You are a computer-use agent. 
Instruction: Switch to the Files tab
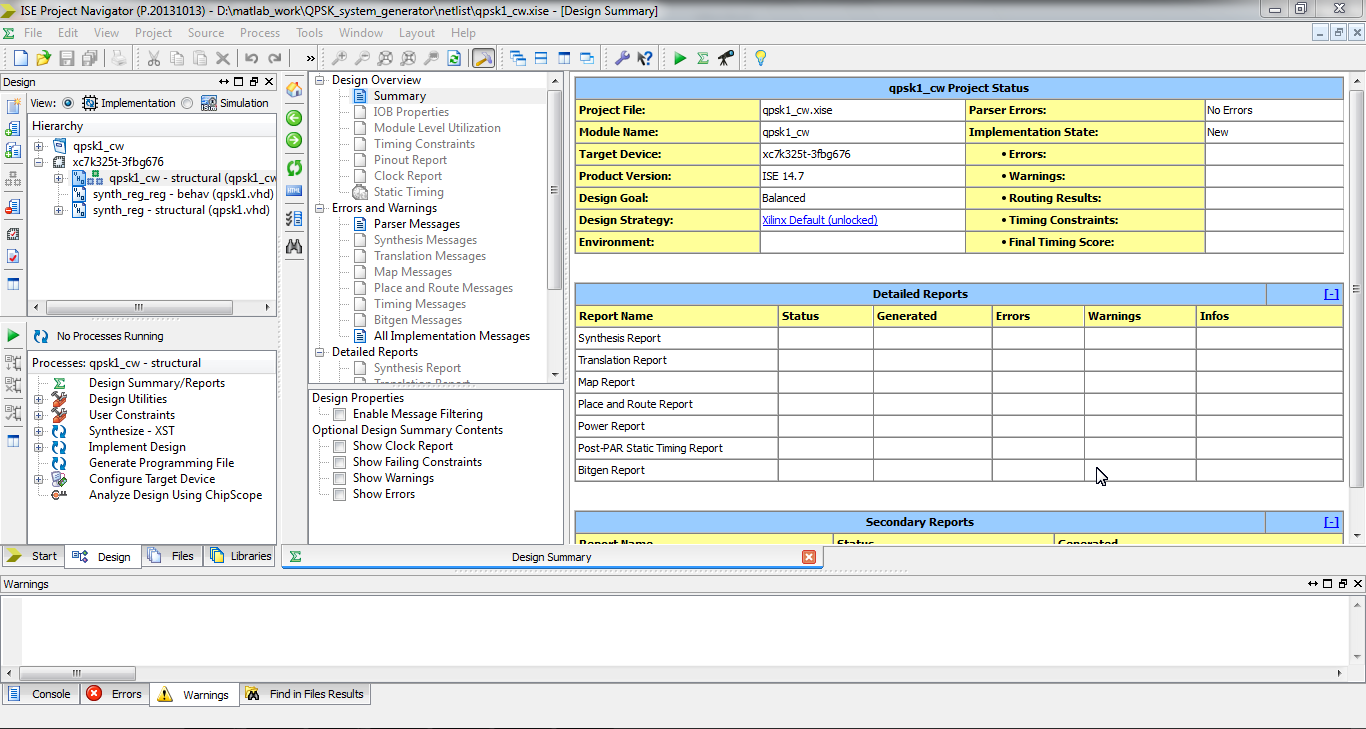coord(172,556)
